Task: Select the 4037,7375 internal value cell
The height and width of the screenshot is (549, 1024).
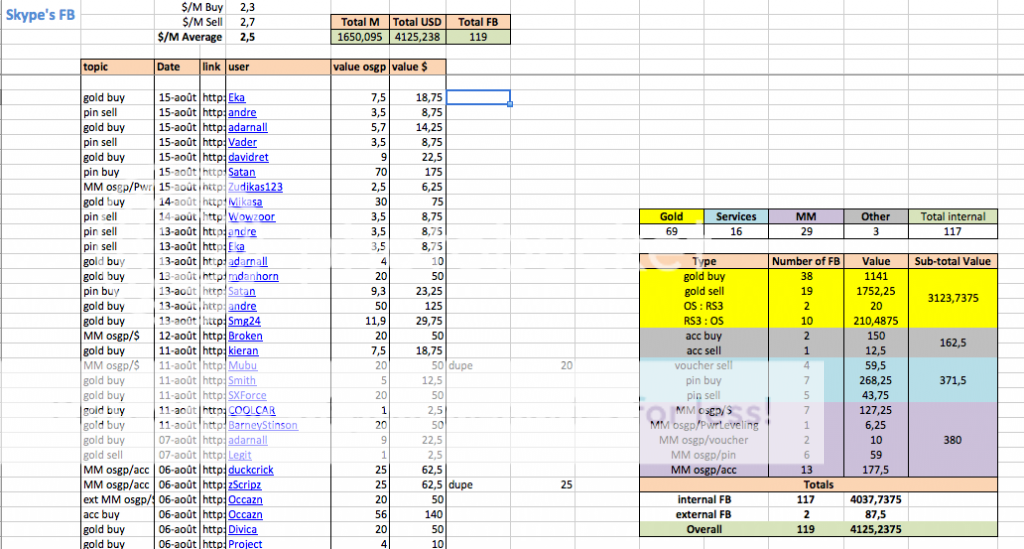Action: click(x=876, y=499)
